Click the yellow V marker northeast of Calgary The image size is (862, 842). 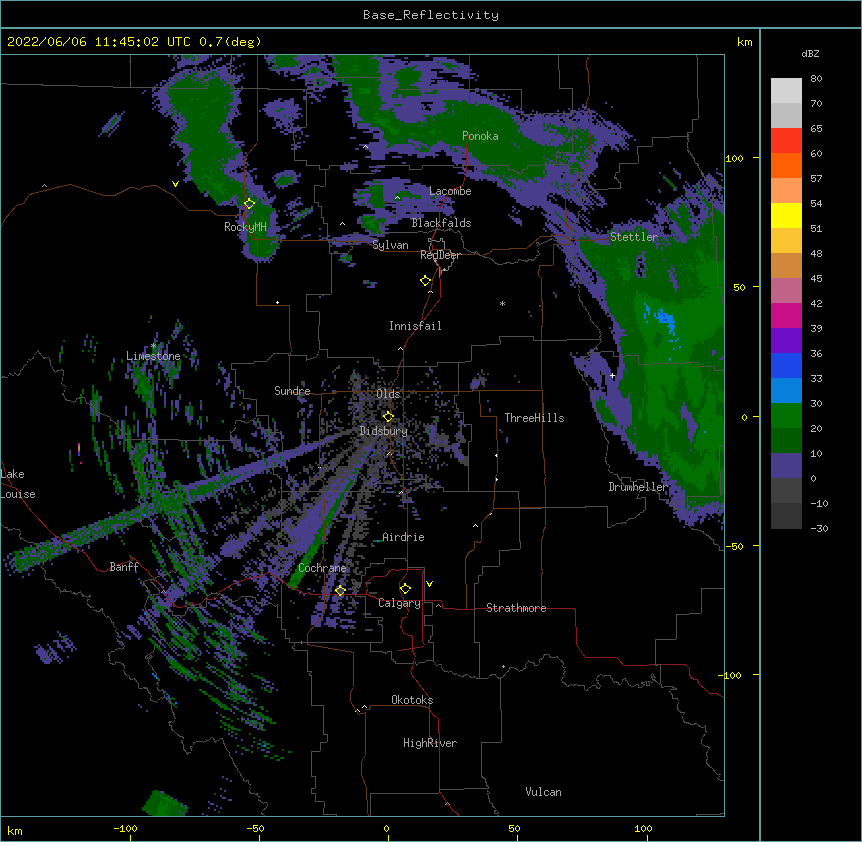click(429, 584)
